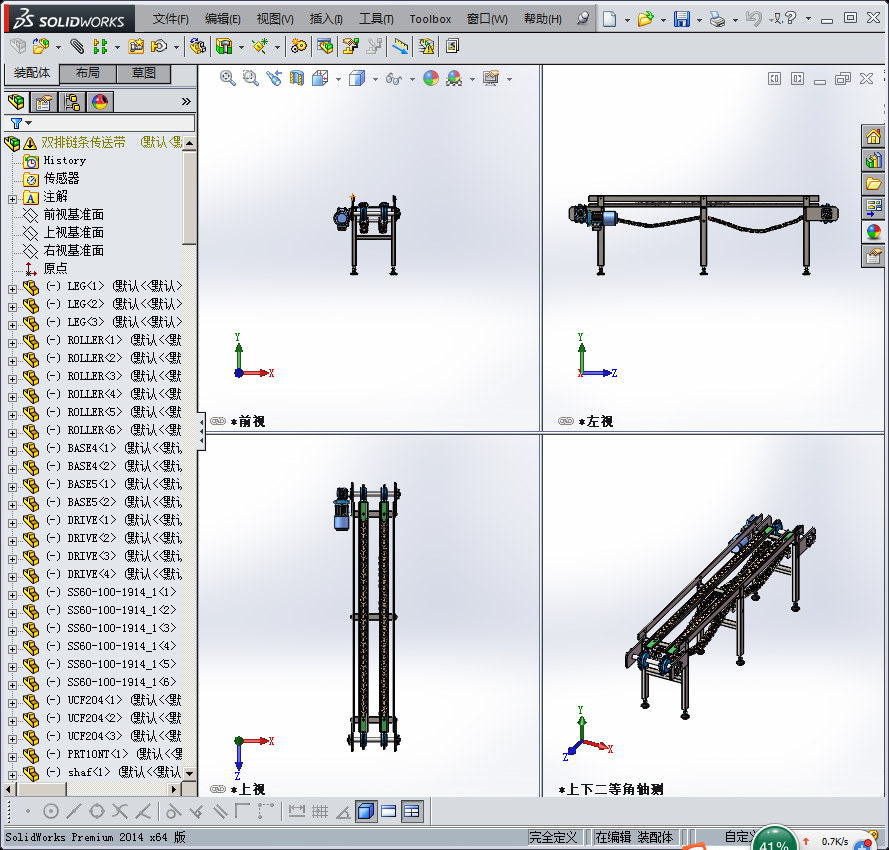Activate the Zoom to Area tool
Image resolution: width=889 pixels, height=850 pixels.
point(249,79)
